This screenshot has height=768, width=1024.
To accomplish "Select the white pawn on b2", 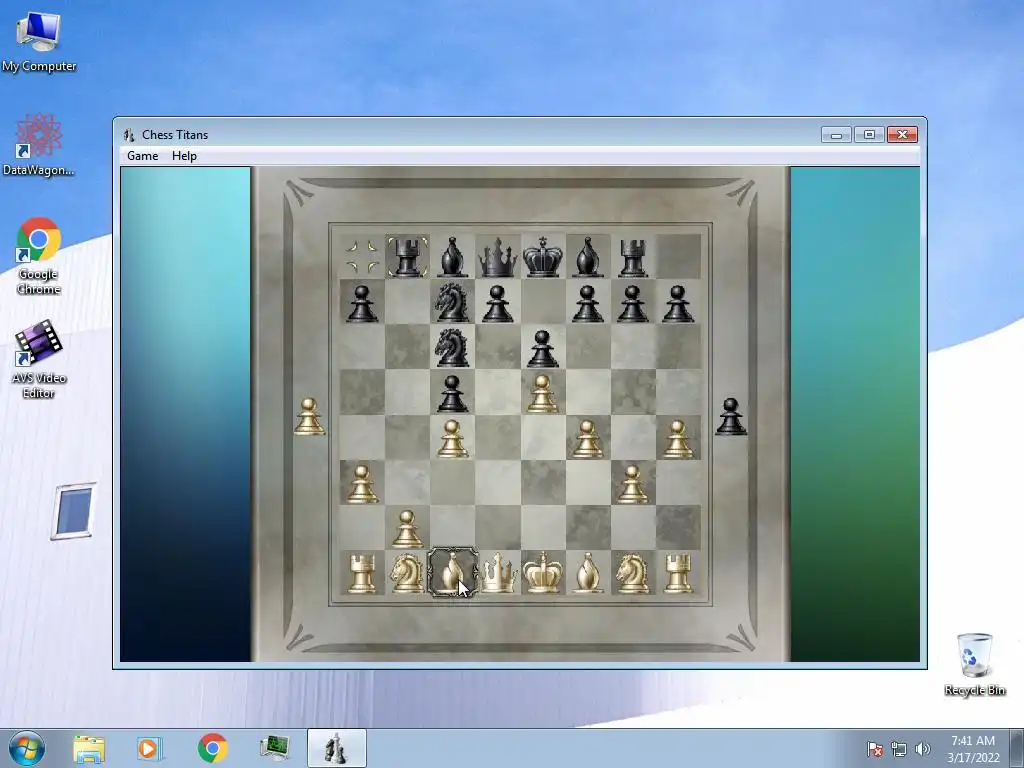I will [408, 528].
